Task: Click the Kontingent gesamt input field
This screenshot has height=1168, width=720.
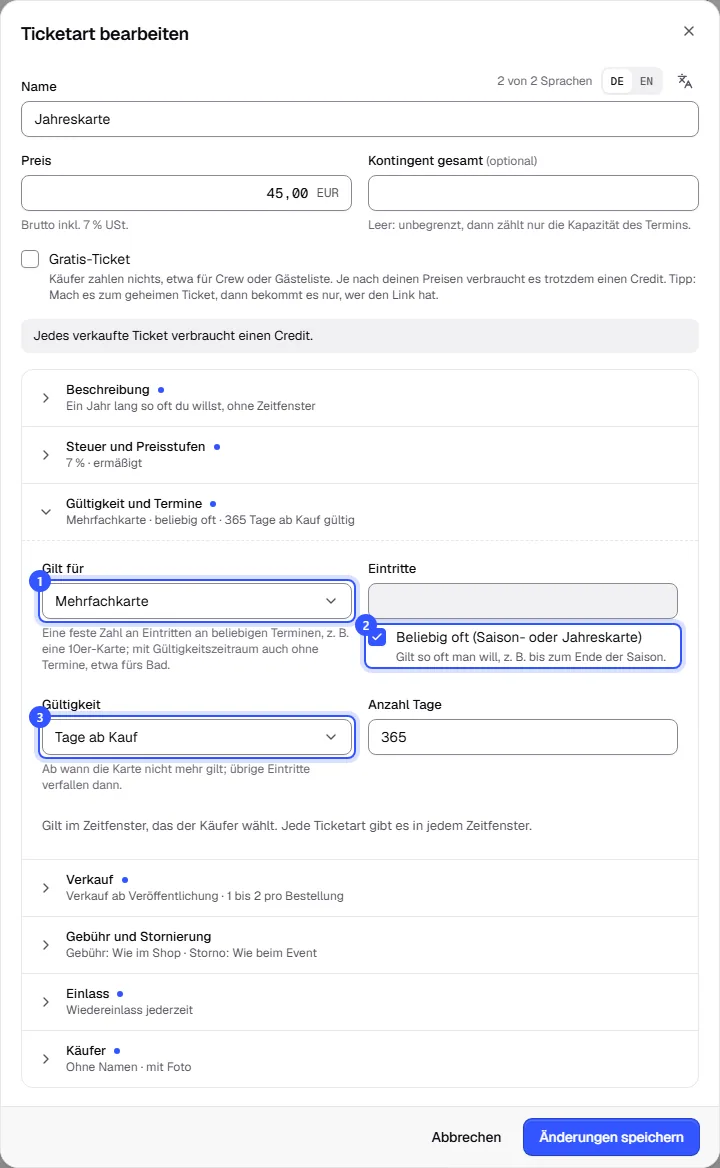Action: [x=533, y=193]
